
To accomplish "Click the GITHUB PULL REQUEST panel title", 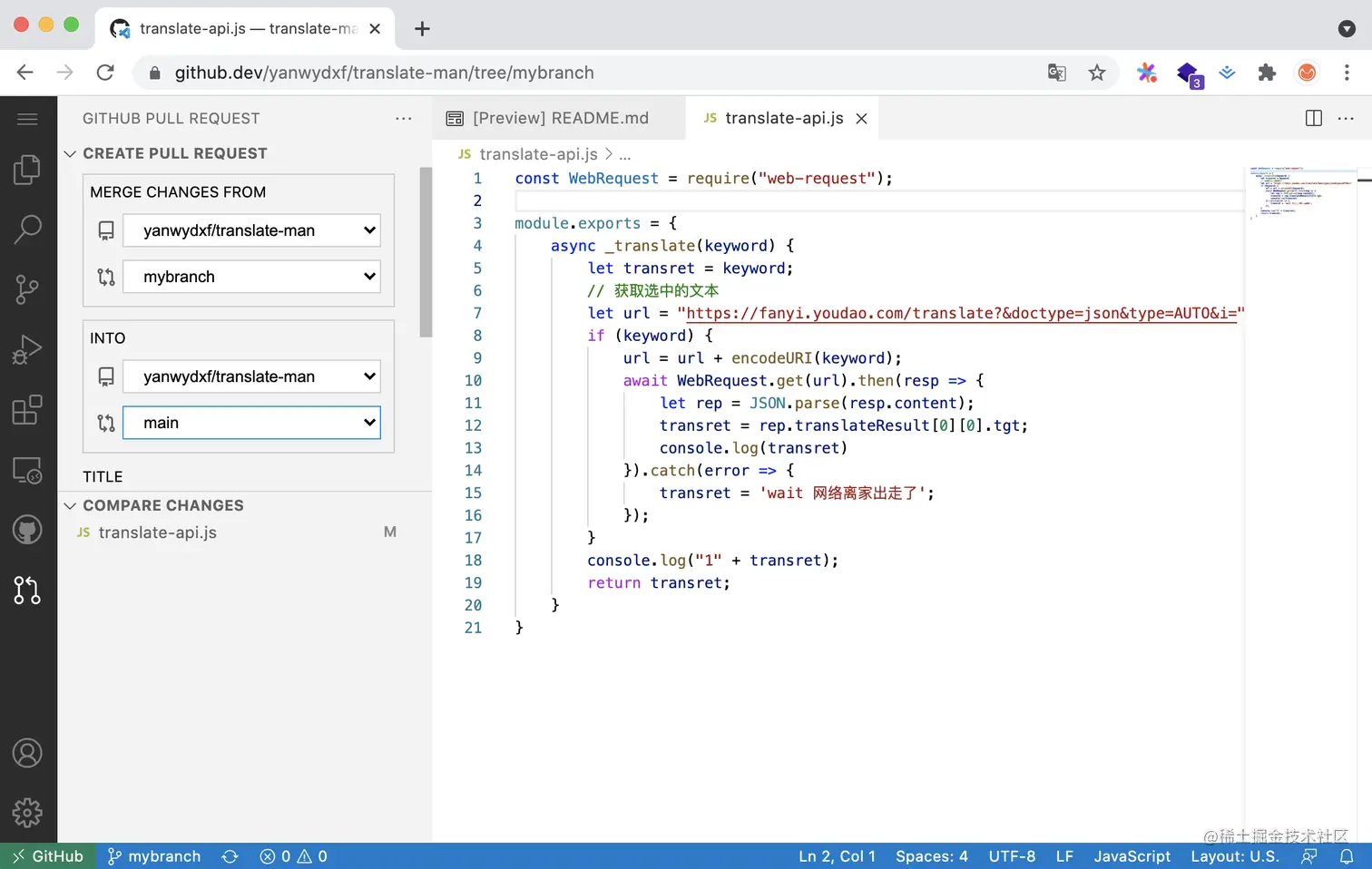I will tap(171, 119).
